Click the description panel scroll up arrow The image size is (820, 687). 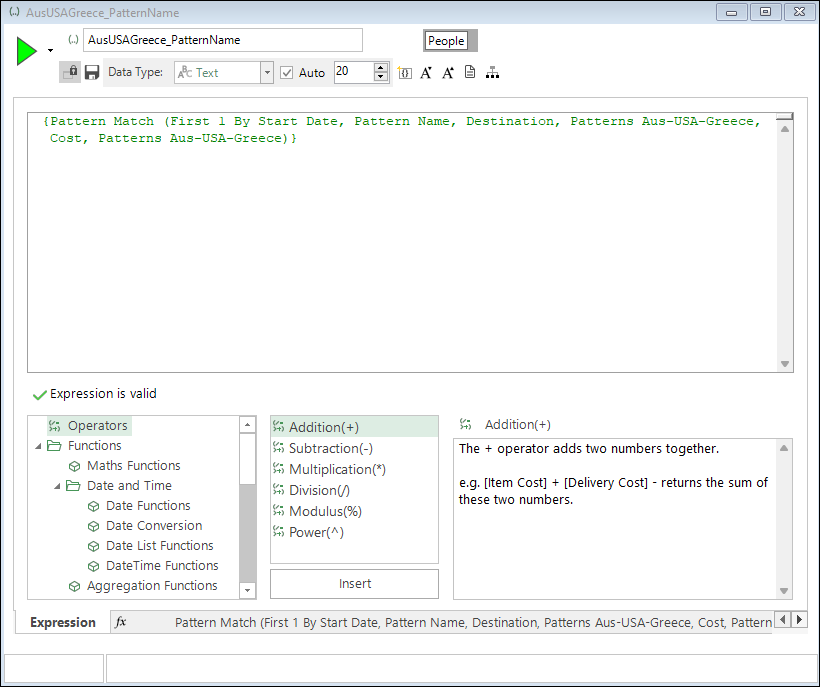click(784, 448)
